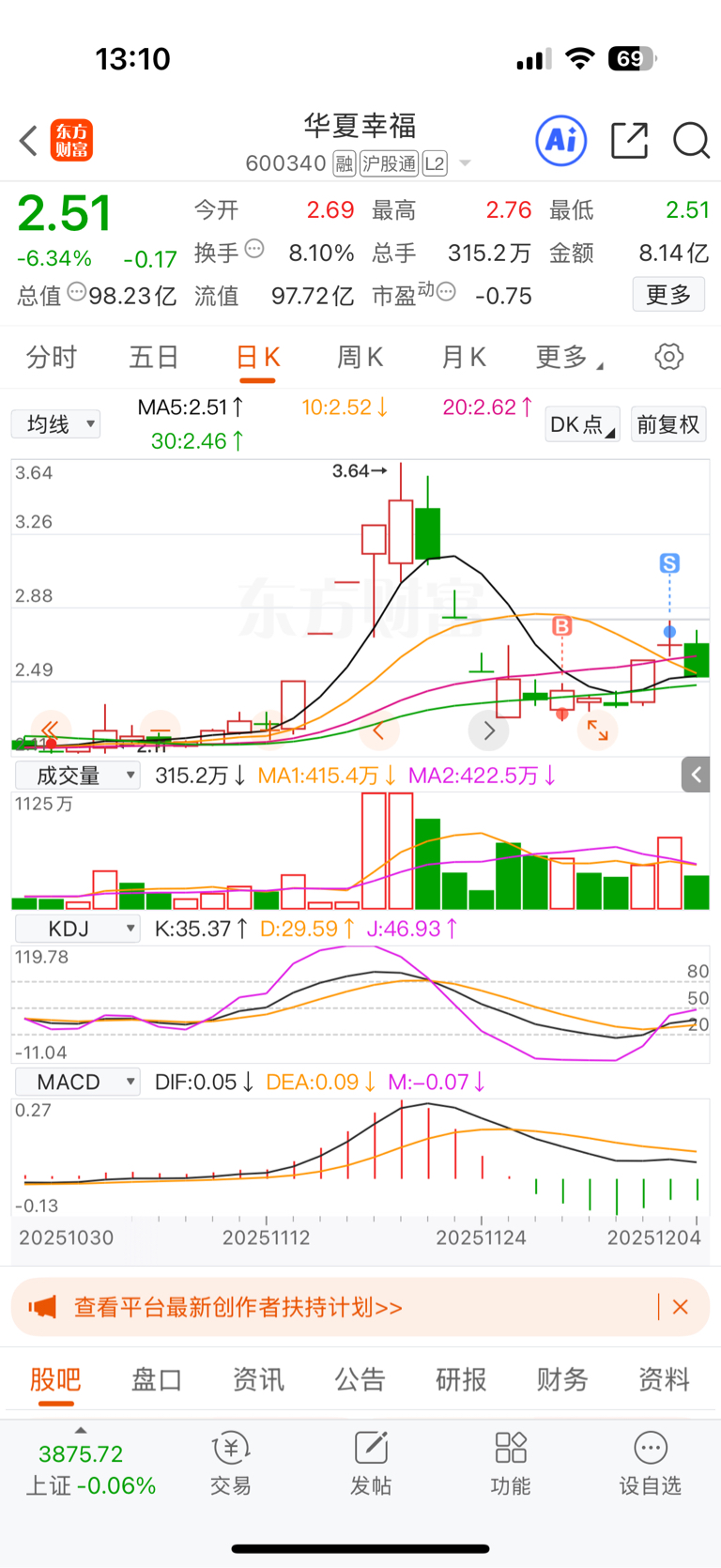Viewport: 721px width, 1568px height.
Task: Go back using the top-left arrow
Action: pos(28,141)
